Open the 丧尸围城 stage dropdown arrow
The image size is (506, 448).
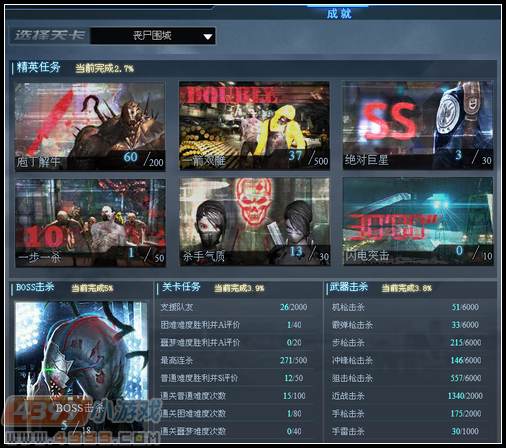click(x=208, y=36)
